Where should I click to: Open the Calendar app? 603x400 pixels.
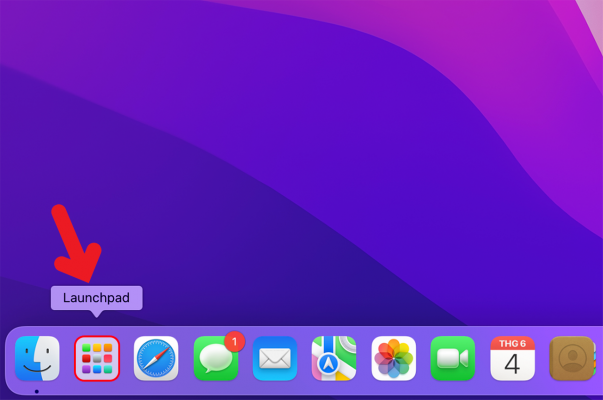512,358
